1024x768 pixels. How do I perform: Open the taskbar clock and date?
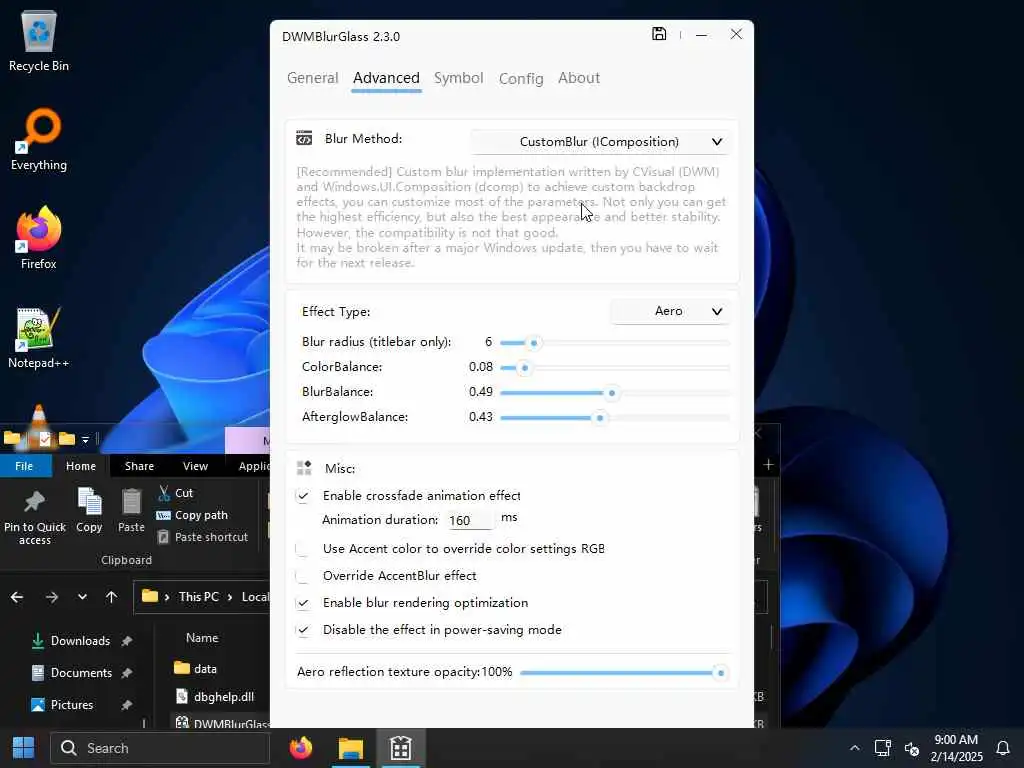click(x=956, y=748)
